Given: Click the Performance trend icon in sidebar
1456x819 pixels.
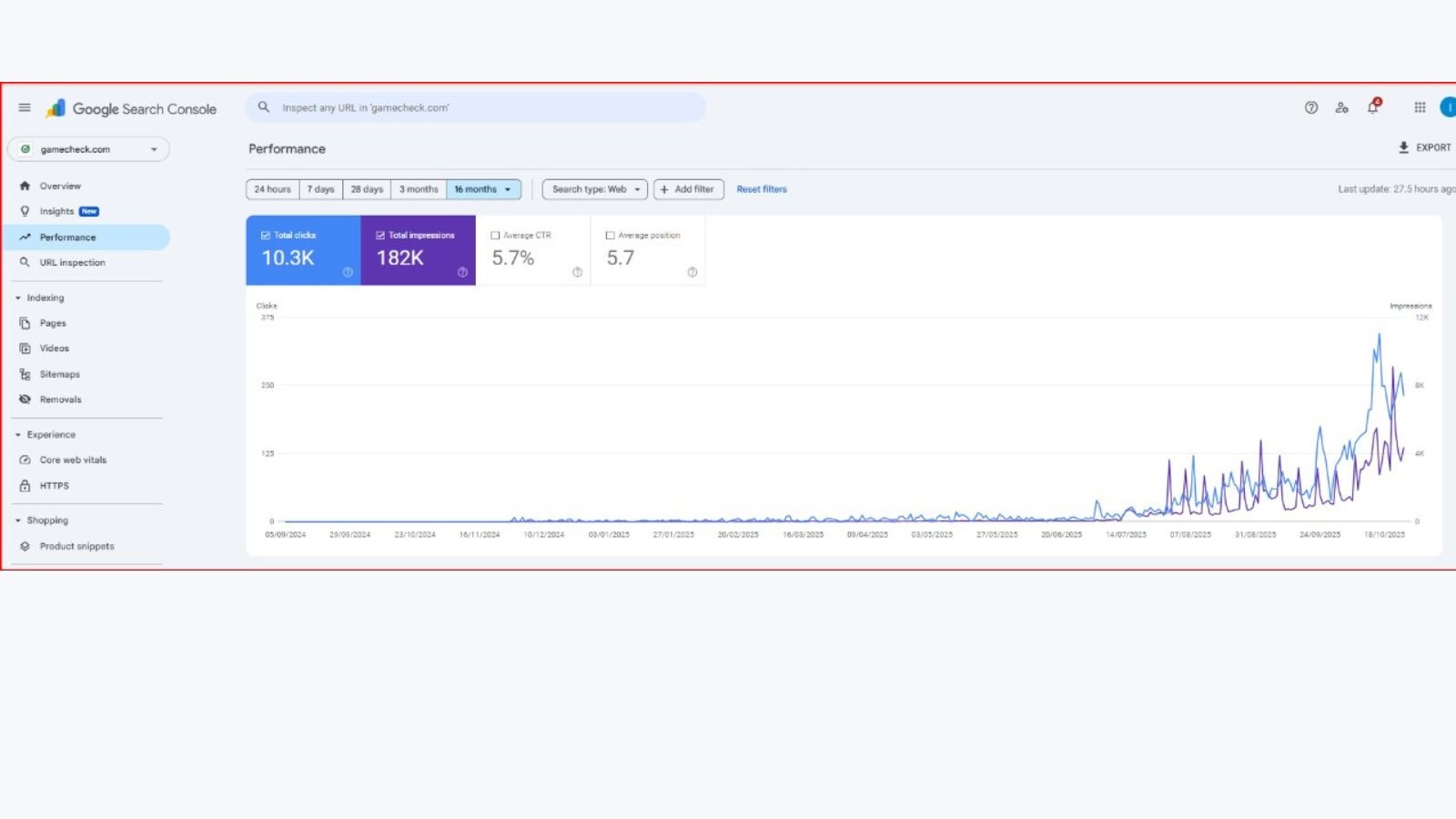Looking at the screenshot, I should pyautogui.click(x=25, y=237).
